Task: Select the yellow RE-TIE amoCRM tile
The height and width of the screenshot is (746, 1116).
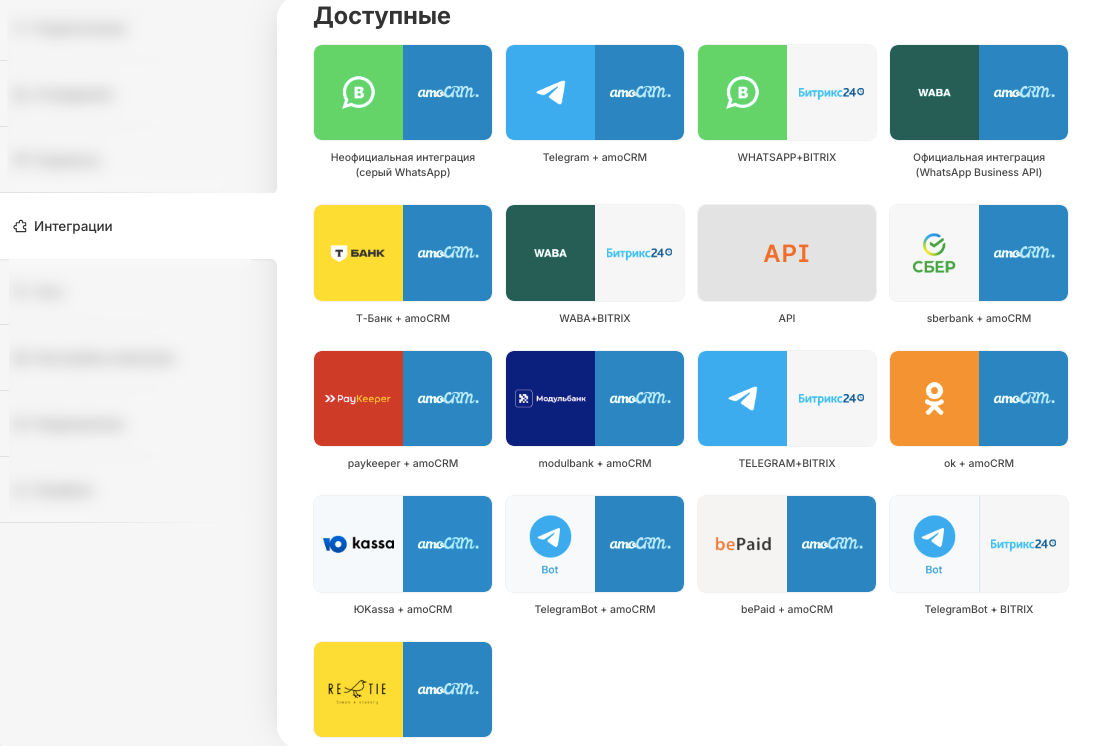Action: click(x=403, y=689)
